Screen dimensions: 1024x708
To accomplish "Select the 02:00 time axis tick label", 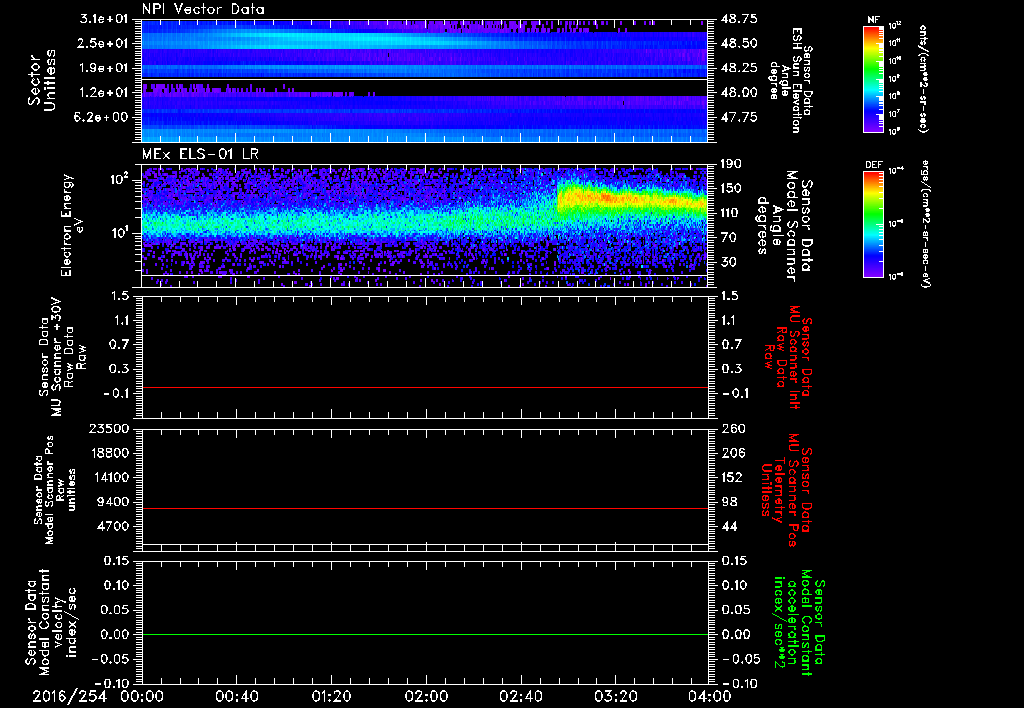I will (426, 696).
